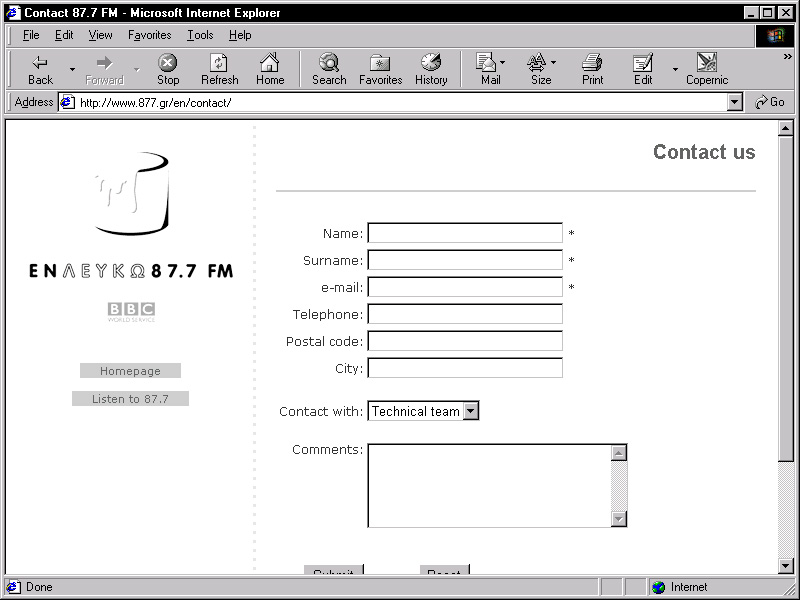Screen dimensions: 800x600
Task: Open the Favorites toolbar folder icon
Action: point(381,69)
